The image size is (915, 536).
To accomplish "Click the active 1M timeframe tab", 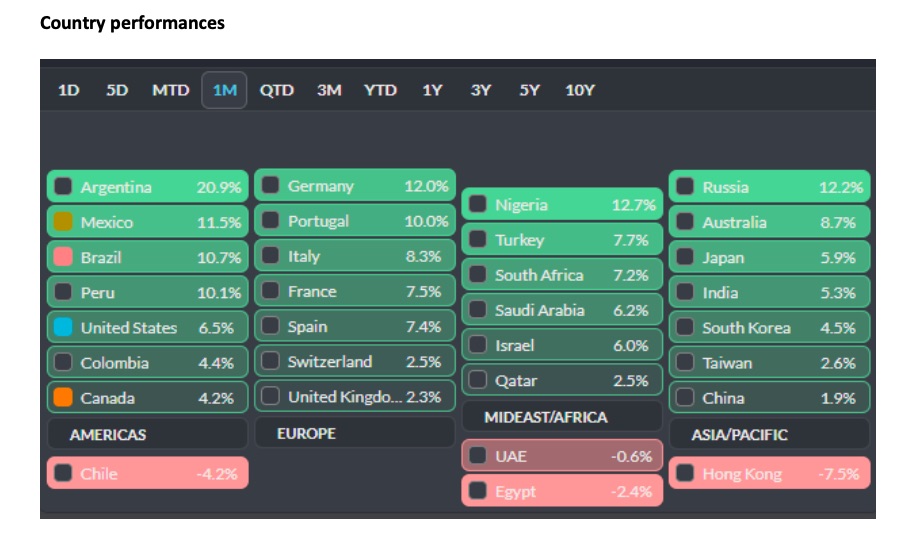I will point(224,90).
